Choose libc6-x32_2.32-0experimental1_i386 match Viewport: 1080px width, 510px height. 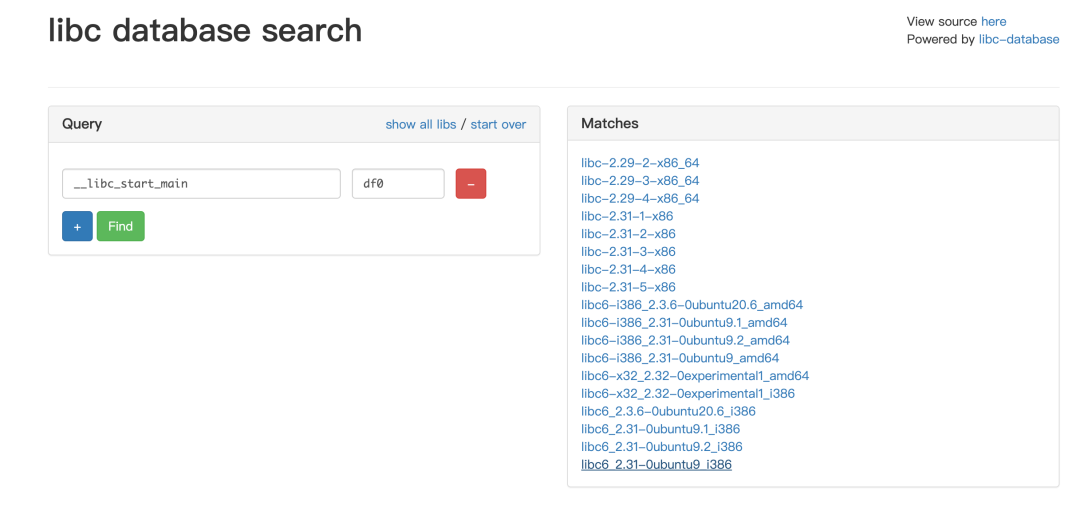tap(688, 393)
